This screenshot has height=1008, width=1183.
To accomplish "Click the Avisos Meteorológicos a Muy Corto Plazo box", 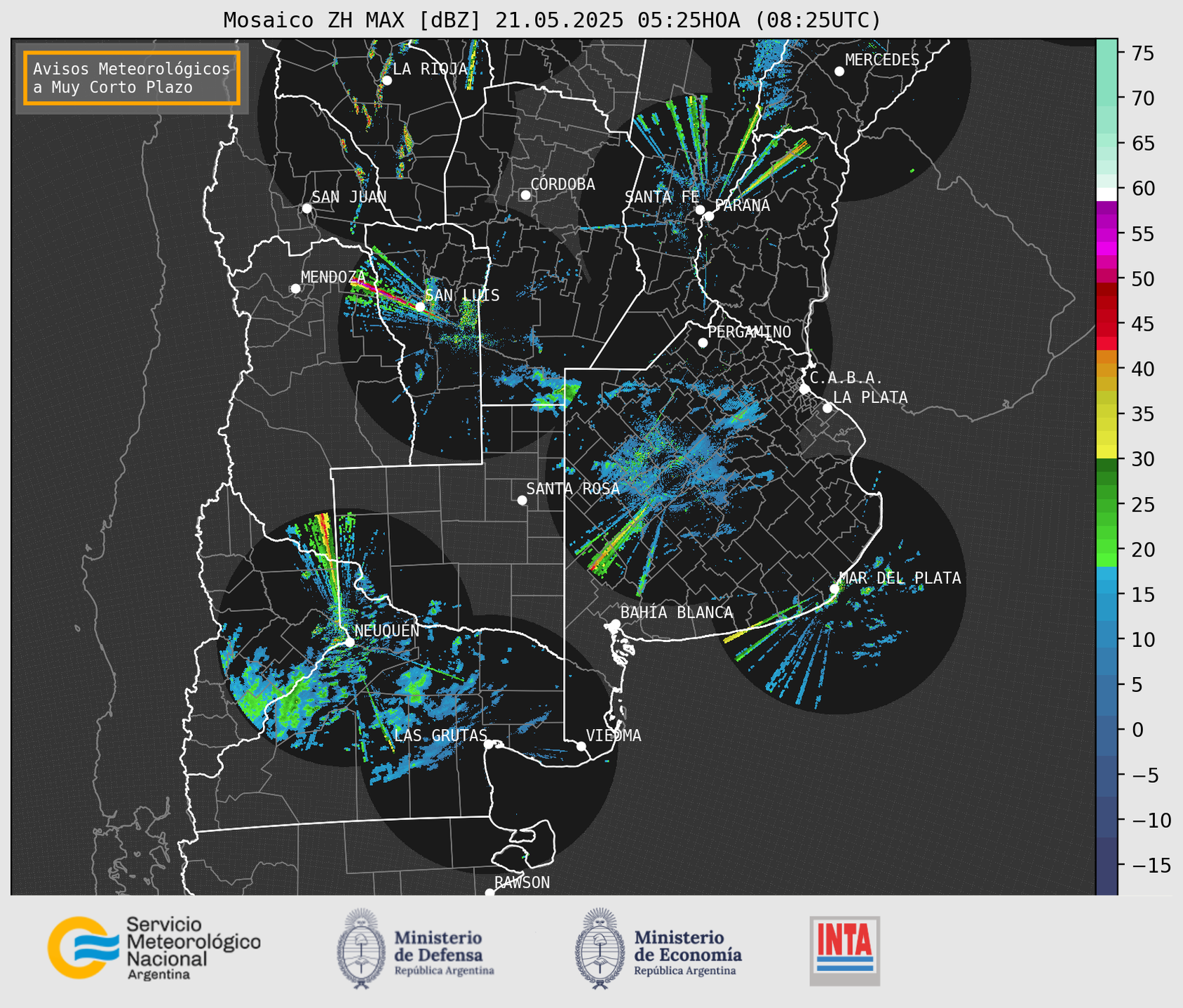I will click(x=132, y=78).
